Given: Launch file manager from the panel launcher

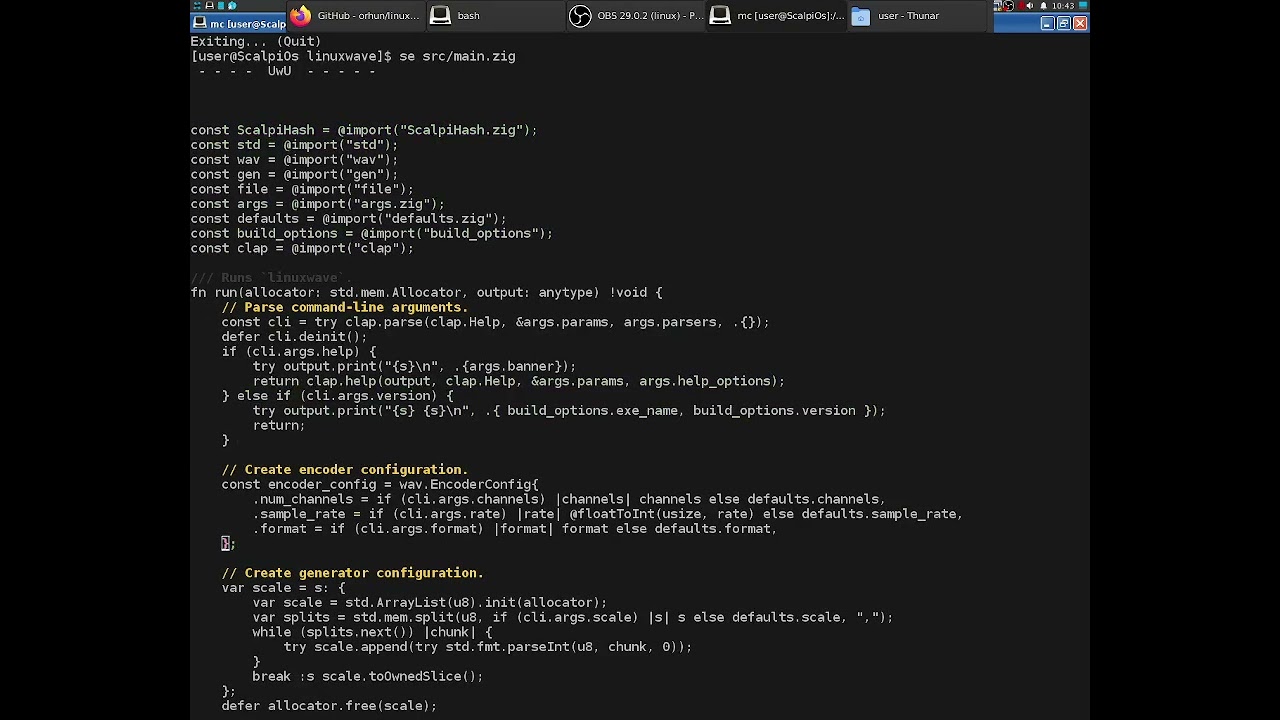Looking at the screenshot, I should click(x=221, y=5).
